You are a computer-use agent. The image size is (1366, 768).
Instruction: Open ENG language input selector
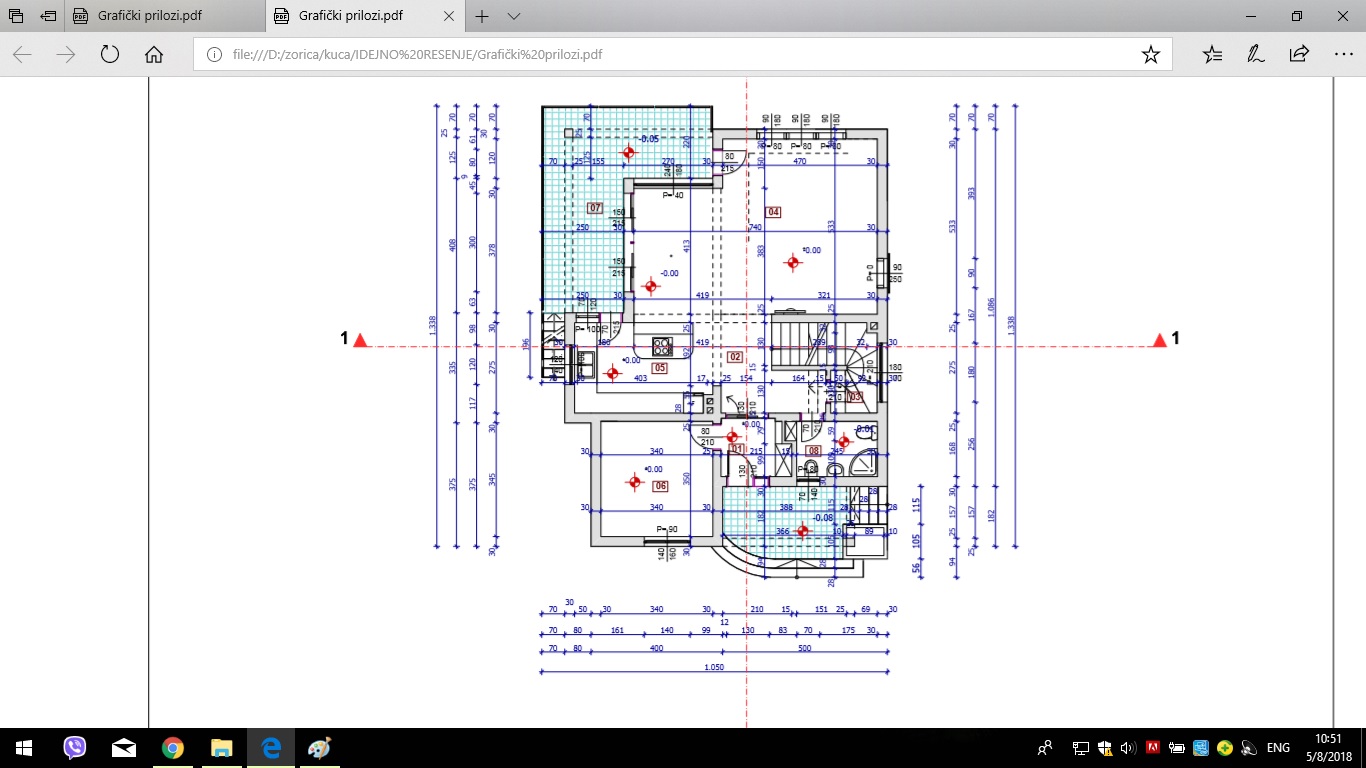pos(1278,748)
